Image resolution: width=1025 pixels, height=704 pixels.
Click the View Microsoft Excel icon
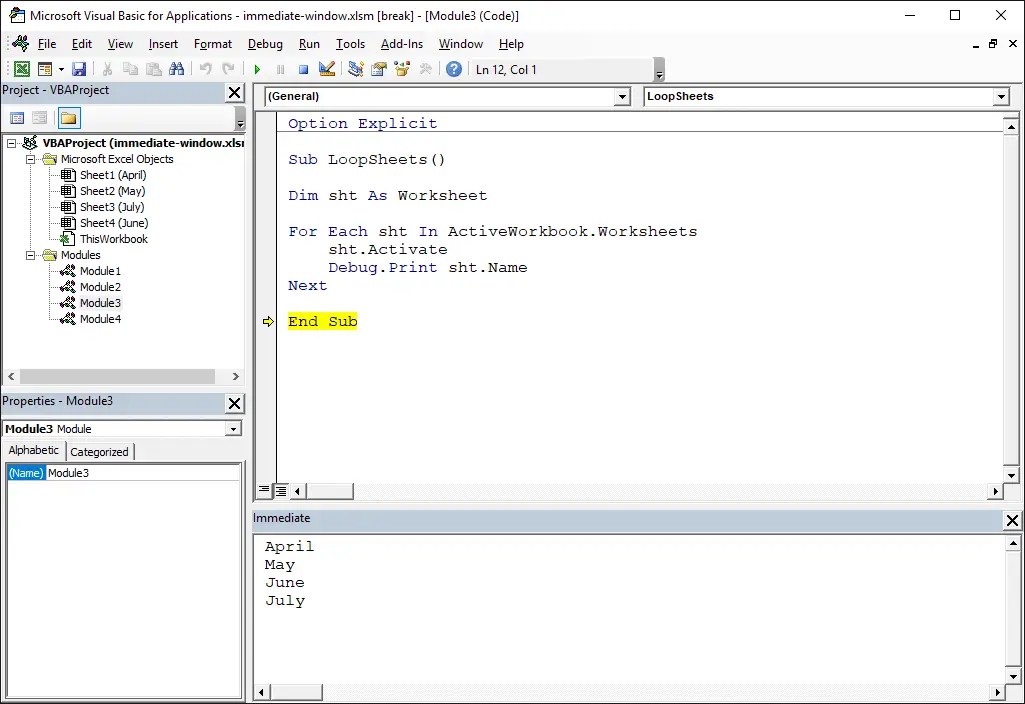coord(22,68)
